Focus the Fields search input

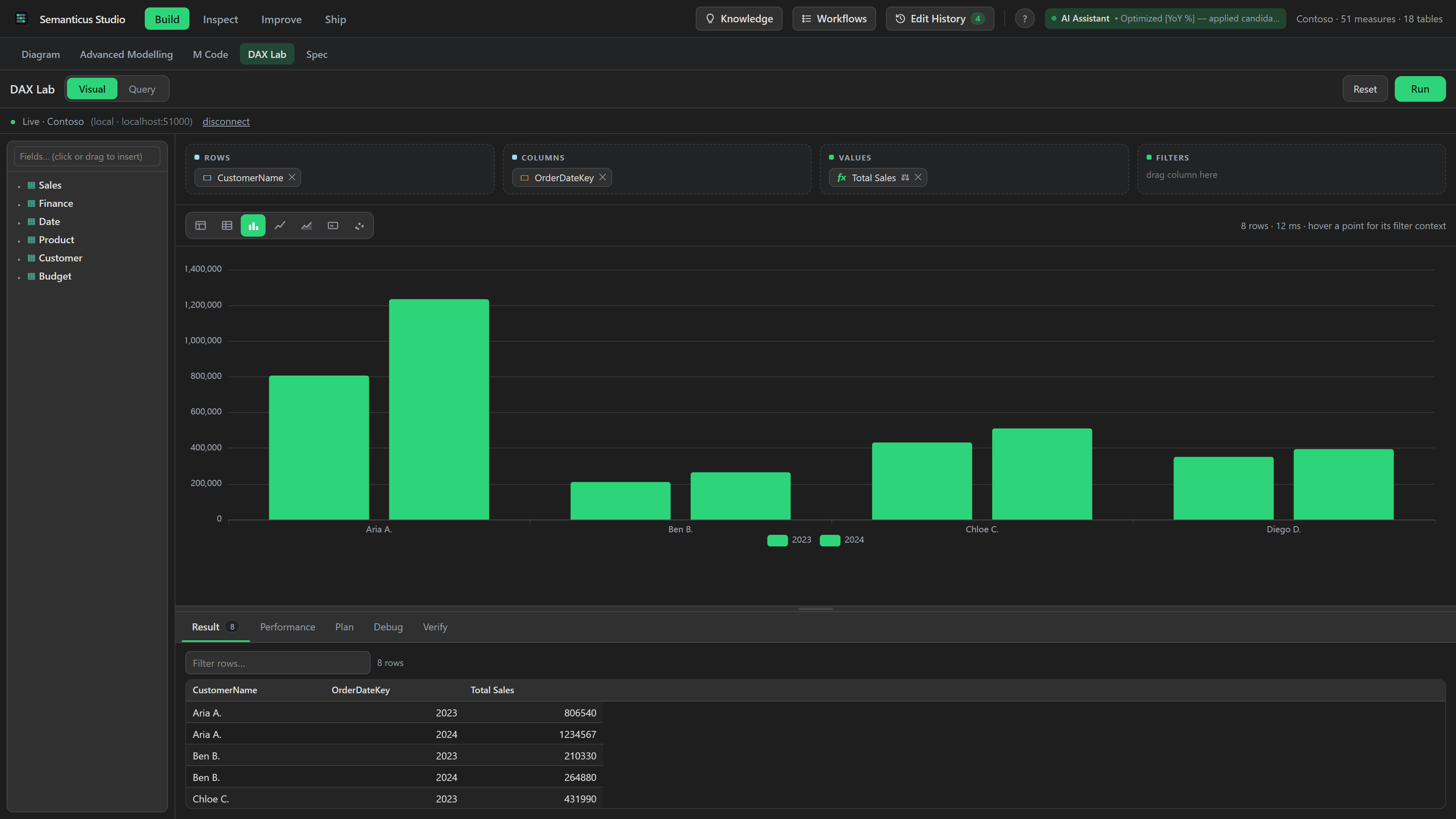(x=87, y=157)
